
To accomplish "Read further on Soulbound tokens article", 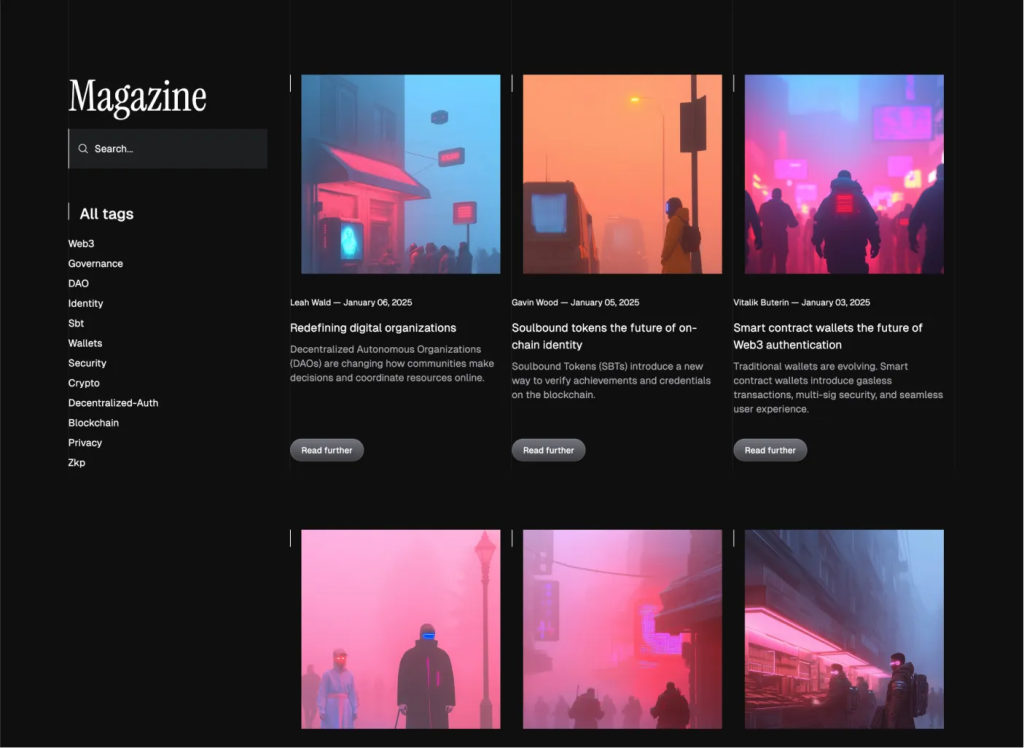I will pyautogui.click(x=548, y=450).
